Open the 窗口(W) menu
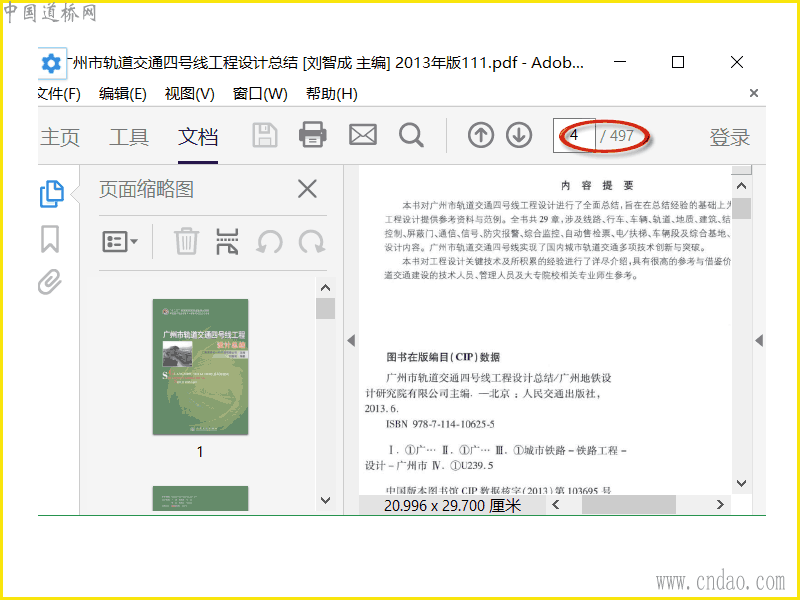Image resolution: width=800 pixels, height=600 pixels. click(x=260, y=94)
